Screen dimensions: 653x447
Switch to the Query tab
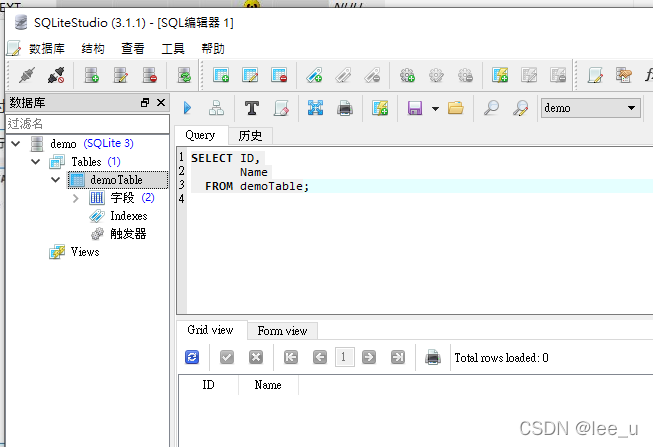pos(200,135)
